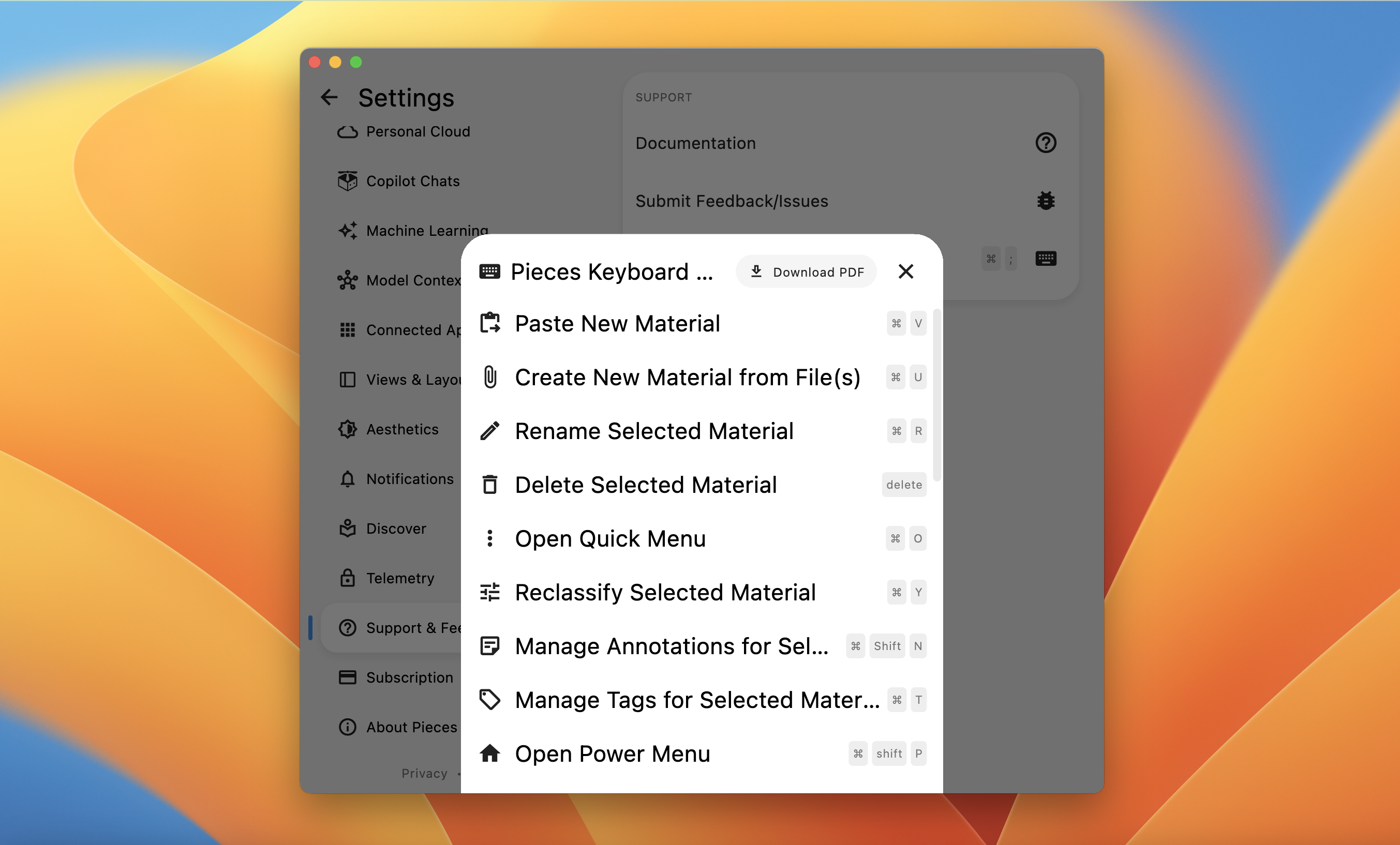Click the V key badge for Paste

(918, 323)
